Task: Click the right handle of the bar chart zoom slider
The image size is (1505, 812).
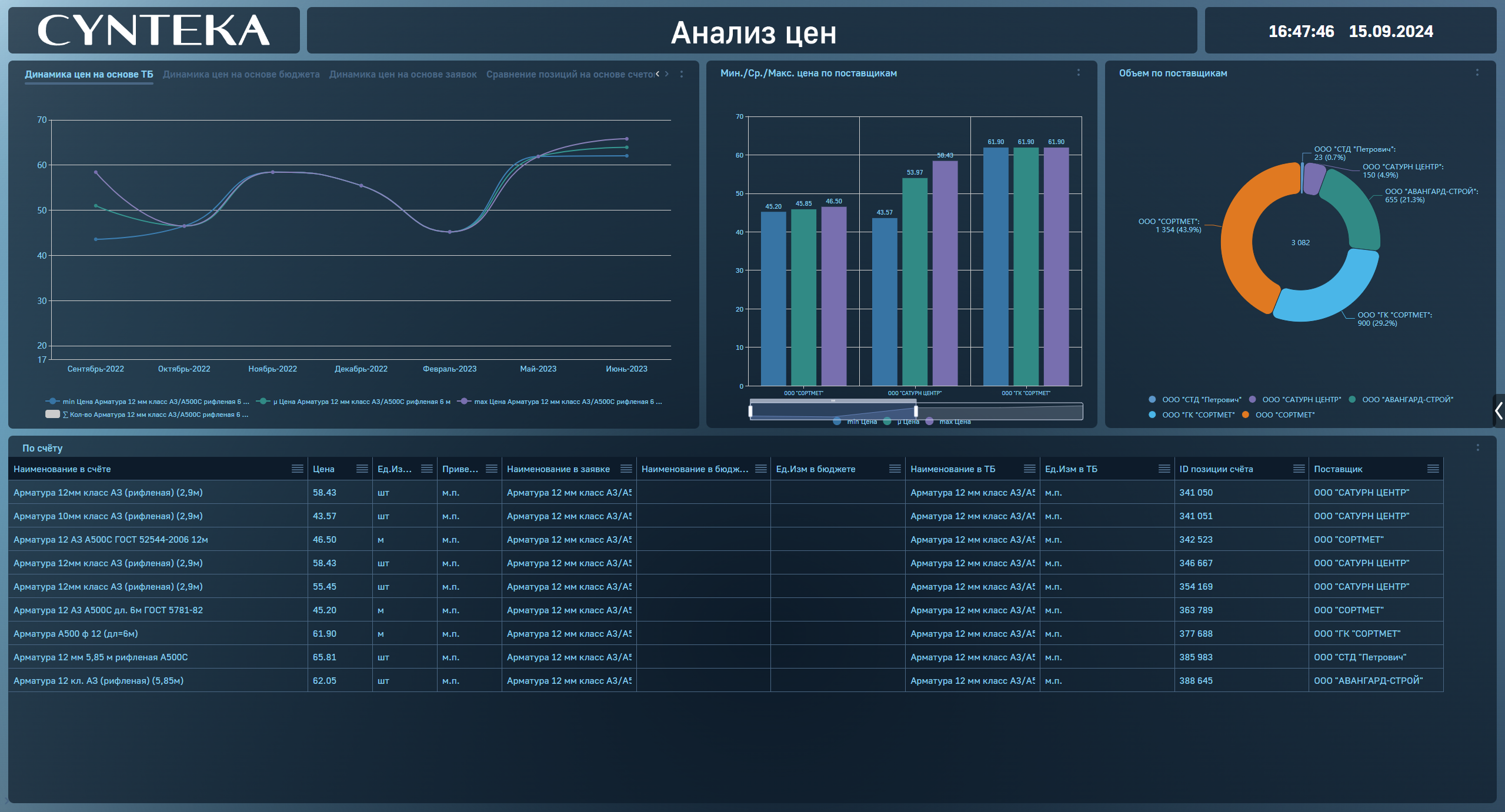Action: pyautogui.click(x=916, y=411)
